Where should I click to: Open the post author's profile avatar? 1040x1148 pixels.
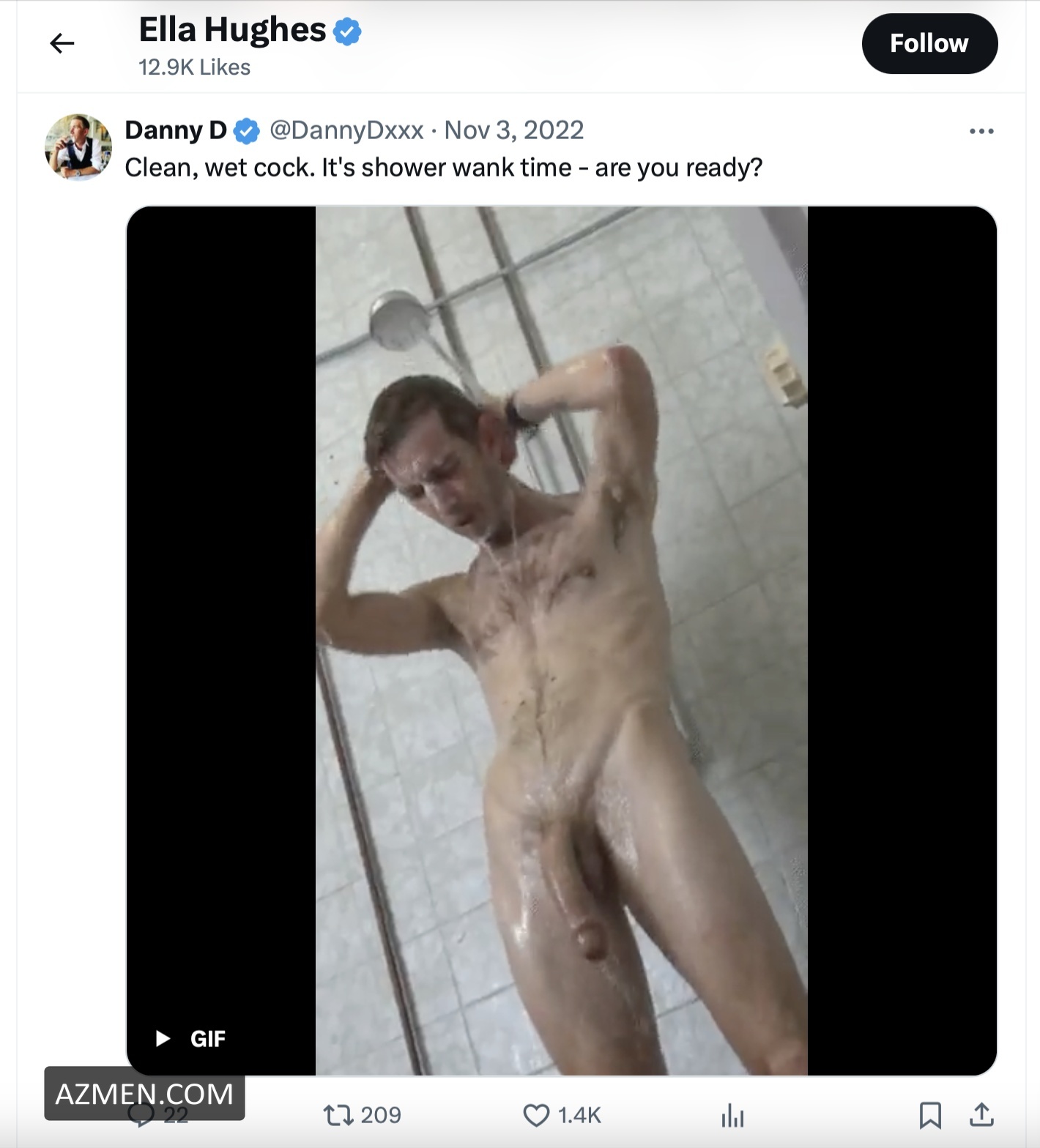coord(78,146)
